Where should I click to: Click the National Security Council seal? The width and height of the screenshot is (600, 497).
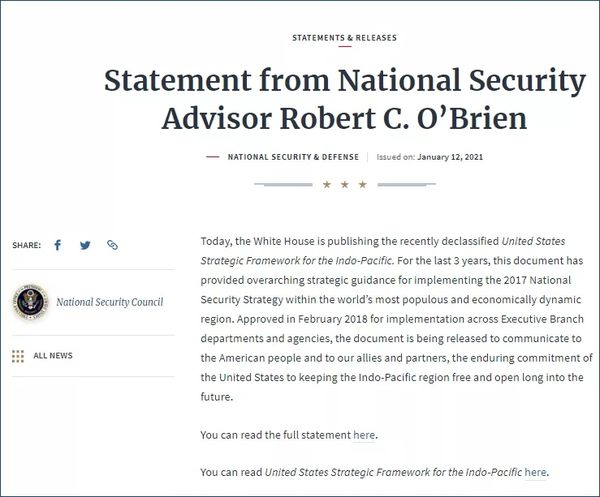point(30,301)
